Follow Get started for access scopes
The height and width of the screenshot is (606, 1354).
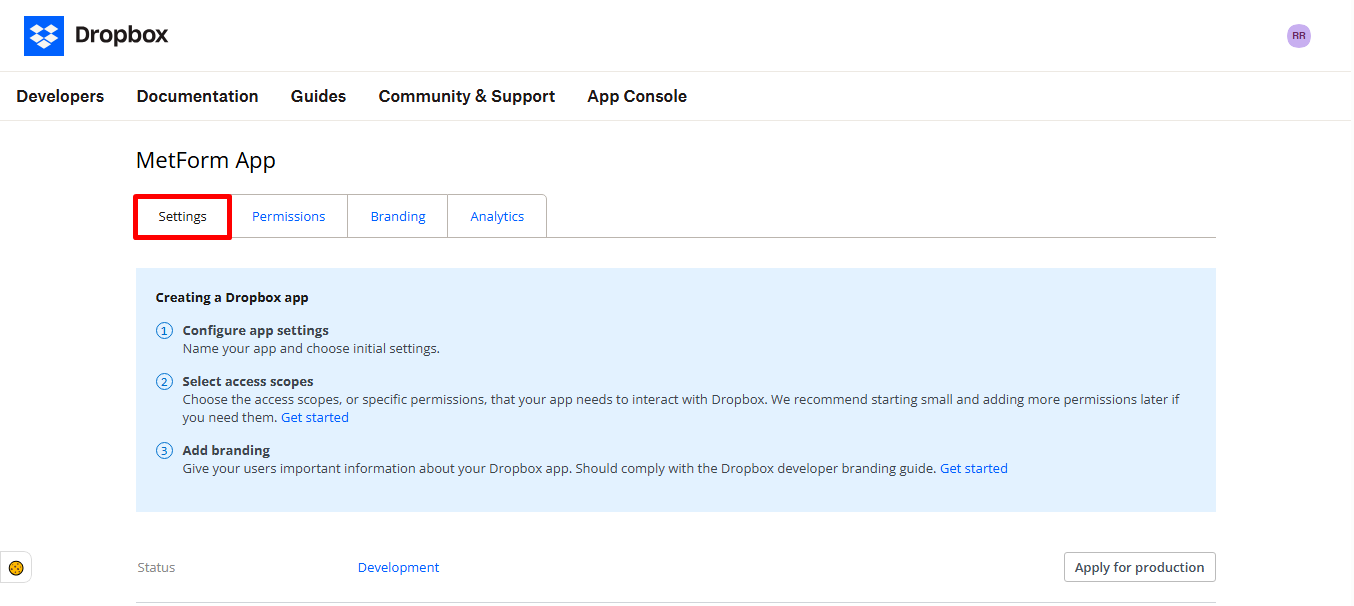tap(315, 417)
